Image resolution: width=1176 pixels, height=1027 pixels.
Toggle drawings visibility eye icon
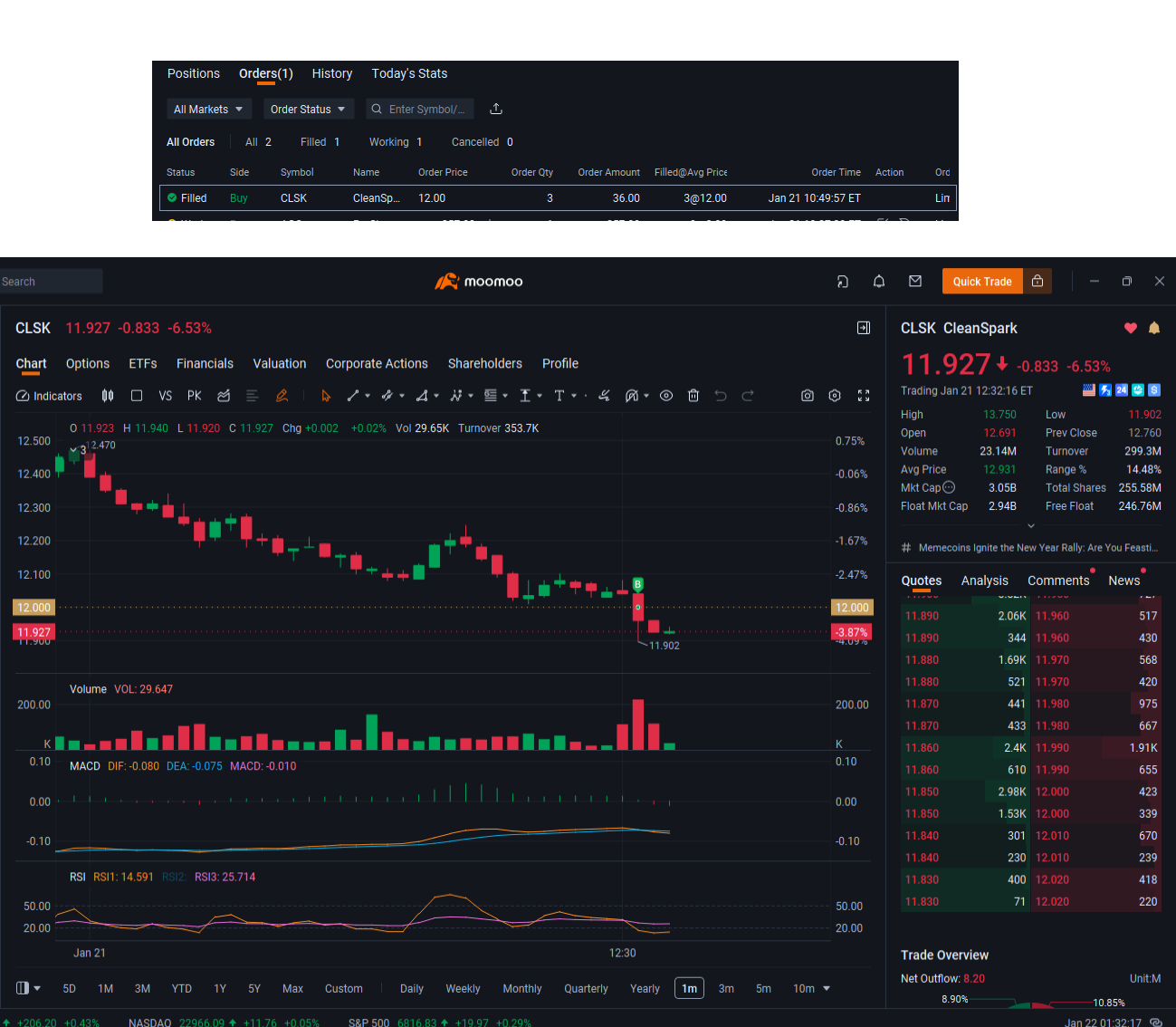(666, 396)
